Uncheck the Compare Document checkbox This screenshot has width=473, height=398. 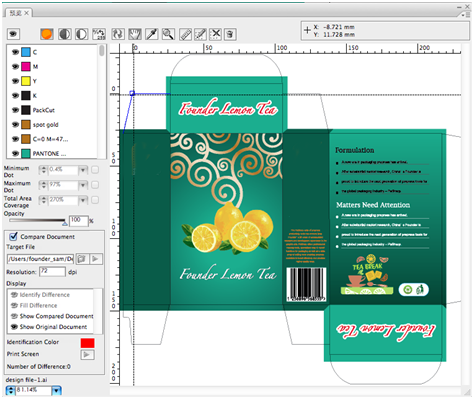pyautogui.click(x=13, y=236)
